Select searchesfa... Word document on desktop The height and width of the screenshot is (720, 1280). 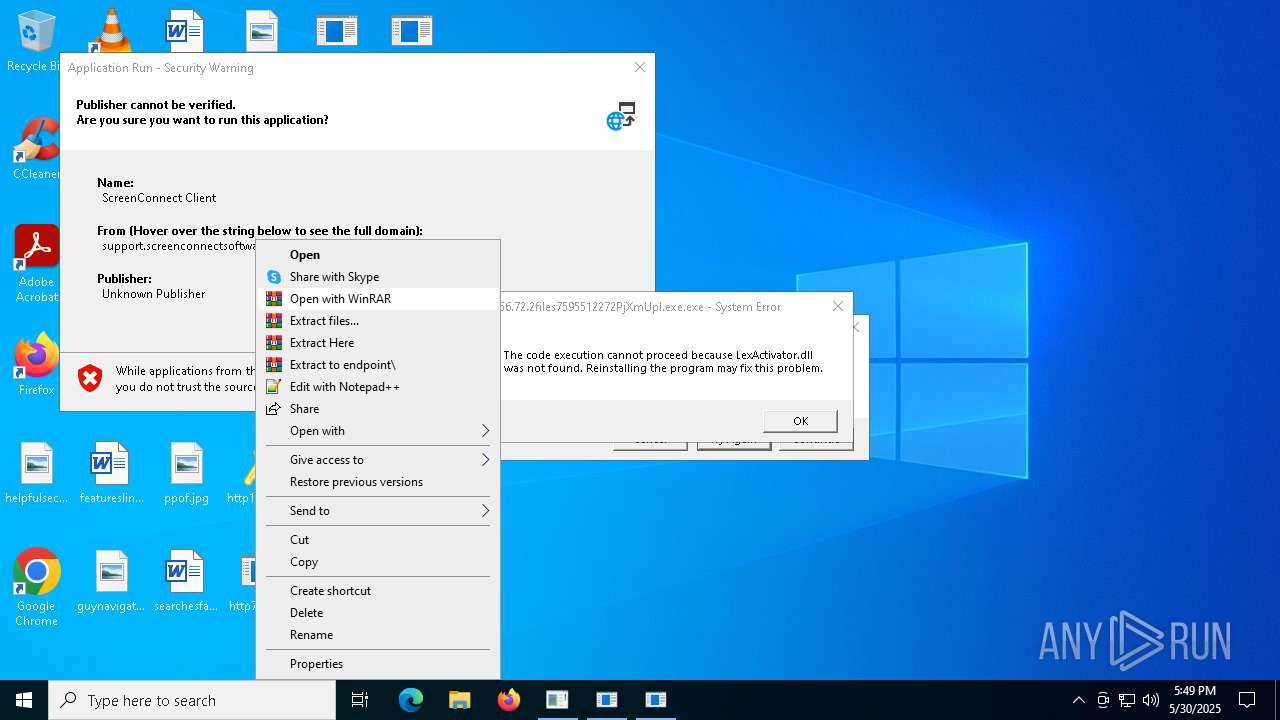(186, 582)
